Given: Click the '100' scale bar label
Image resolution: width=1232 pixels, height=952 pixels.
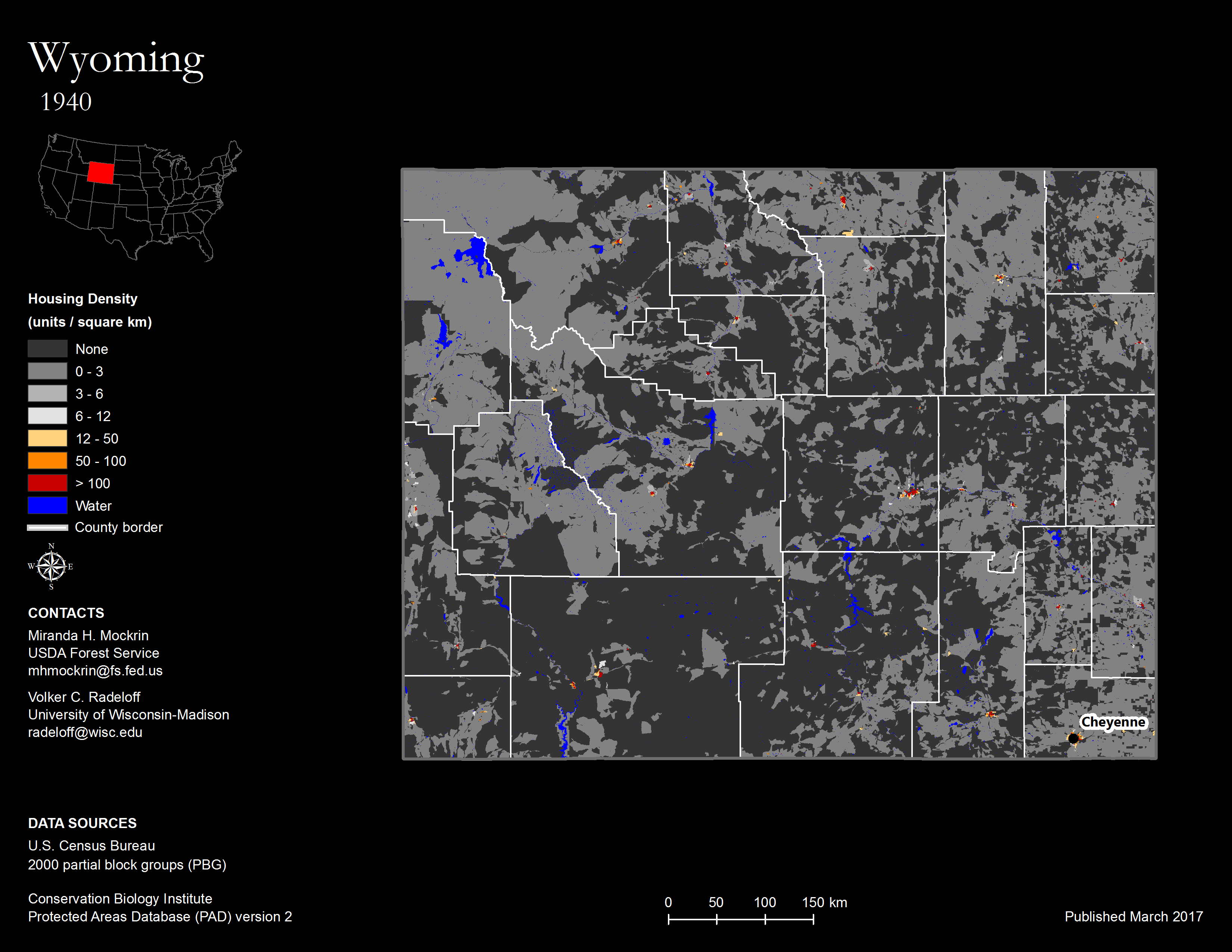Looking at the screenshot, I should pos(765,902).
